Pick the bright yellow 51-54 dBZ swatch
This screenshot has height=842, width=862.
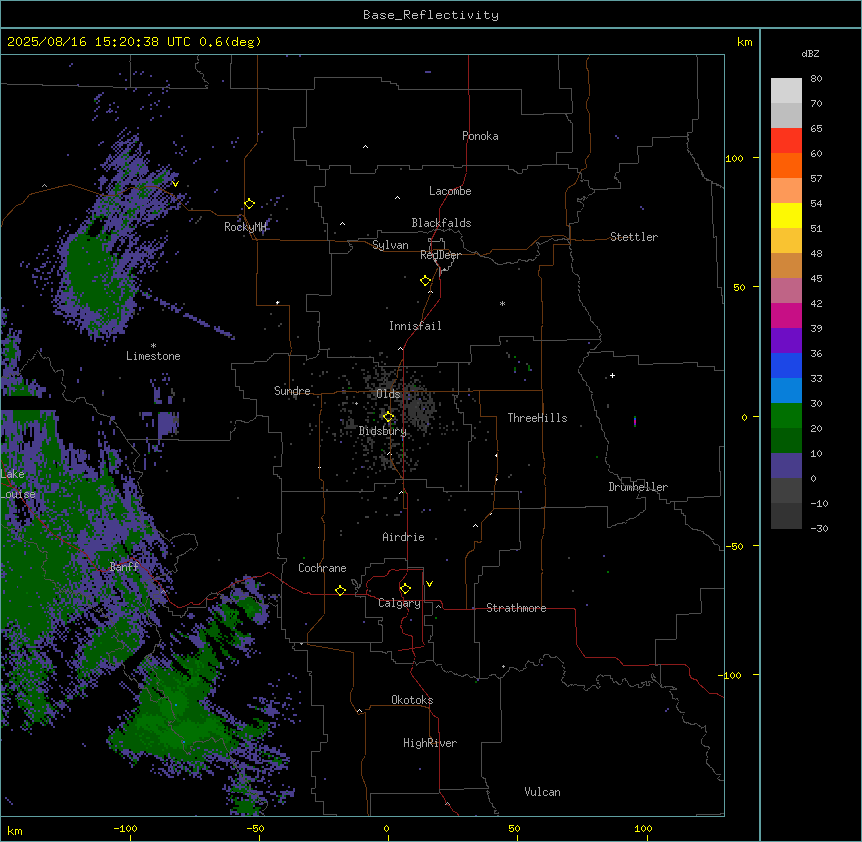click(786, 215)
